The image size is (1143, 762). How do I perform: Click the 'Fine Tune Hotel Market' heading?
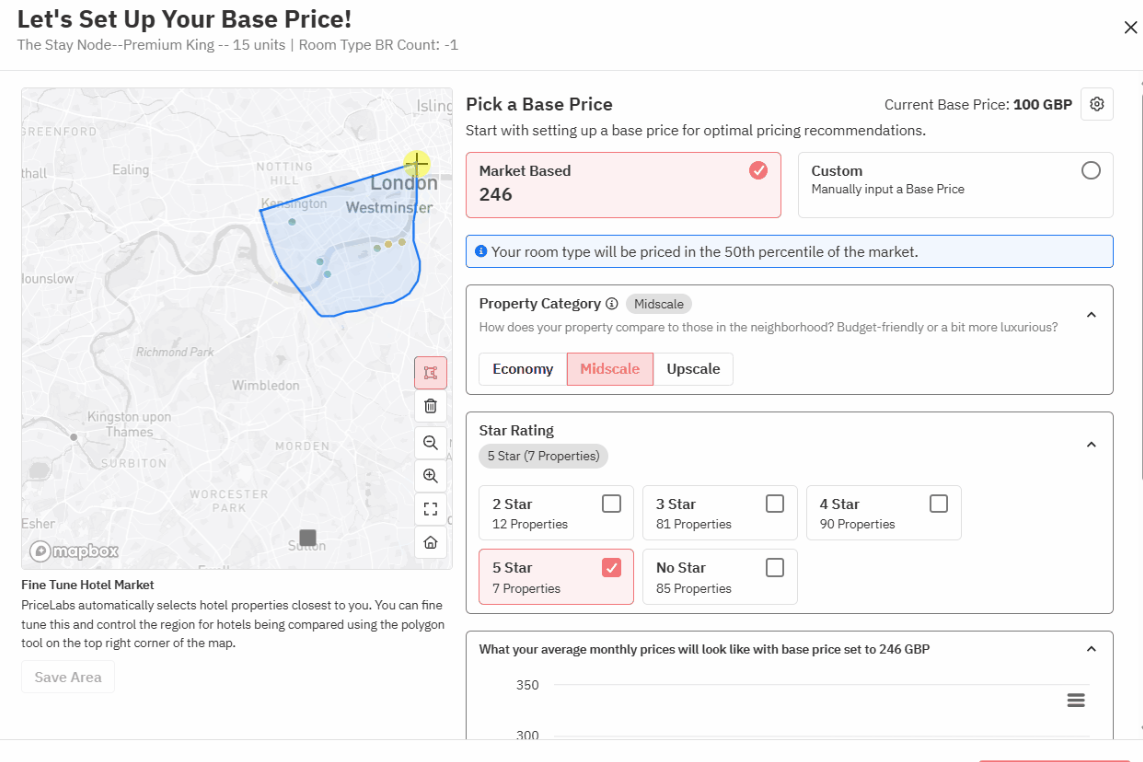87,585
